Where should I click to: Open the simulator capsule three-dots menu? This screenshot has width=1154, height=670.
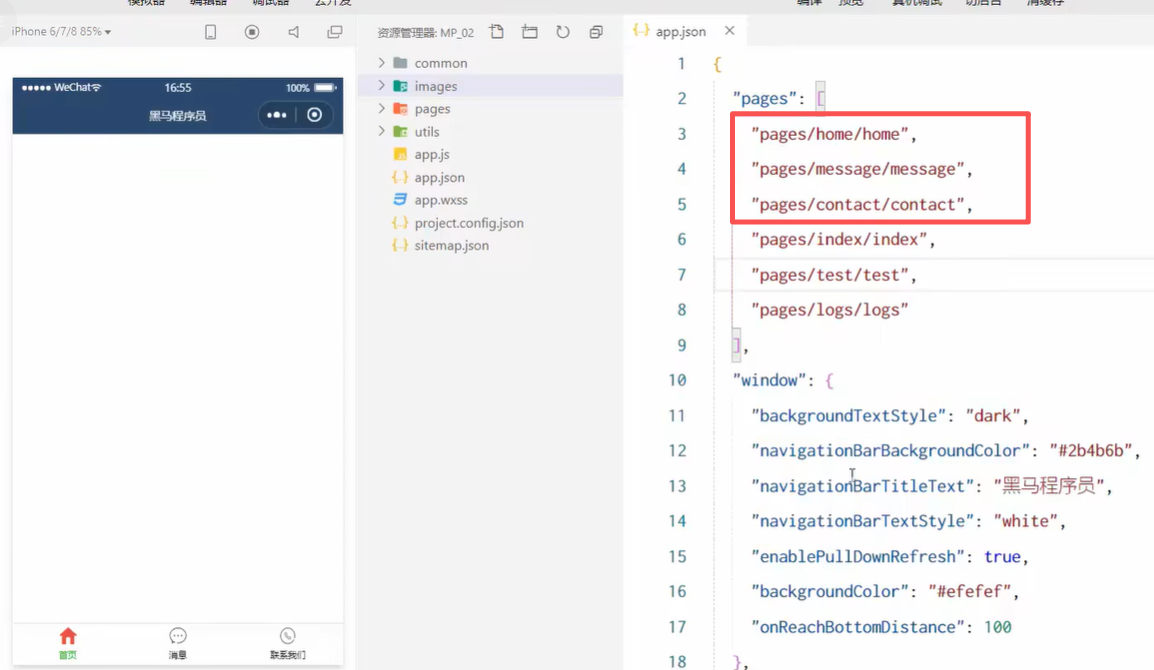click(277, 115)
